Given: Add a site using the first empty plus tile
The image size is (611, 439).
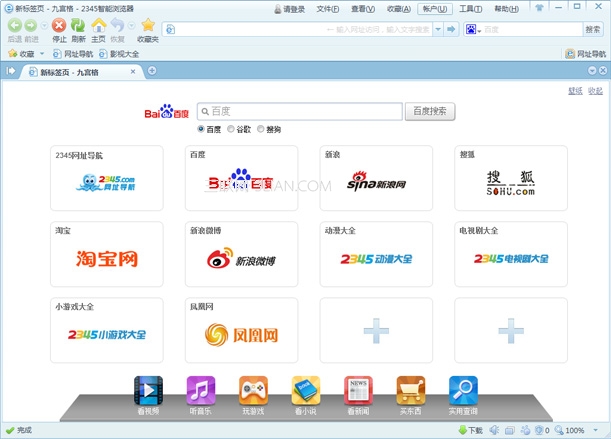Looking at the screenshot, I should 376,330.
